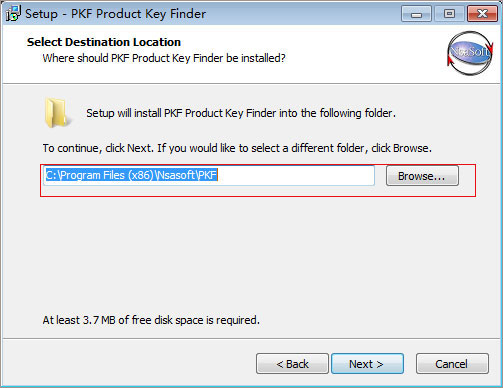Close the PKF setup window

[x=482, y=14]
